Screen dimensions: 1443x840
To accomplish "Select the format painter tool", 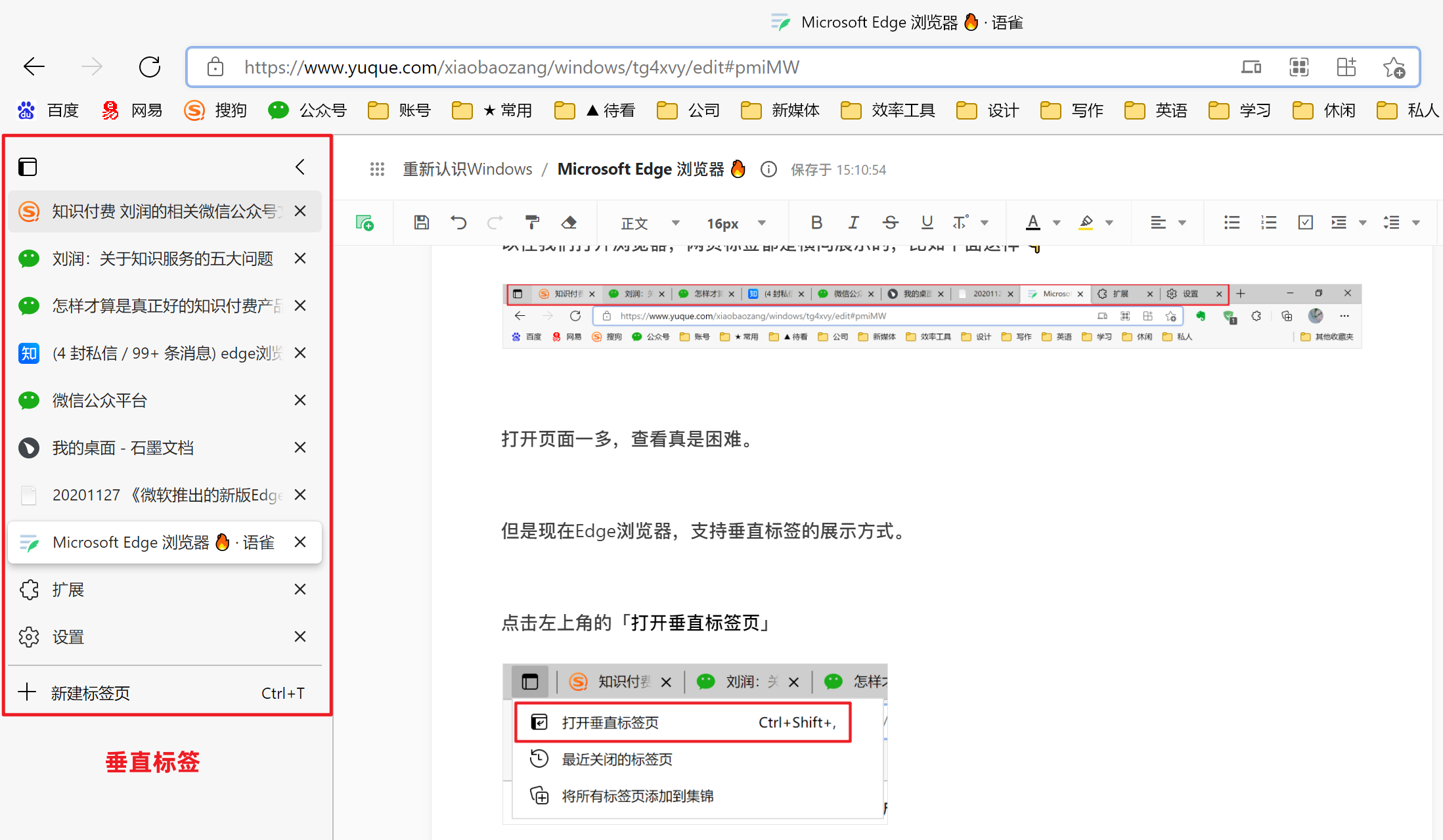I will click(532, 223).
